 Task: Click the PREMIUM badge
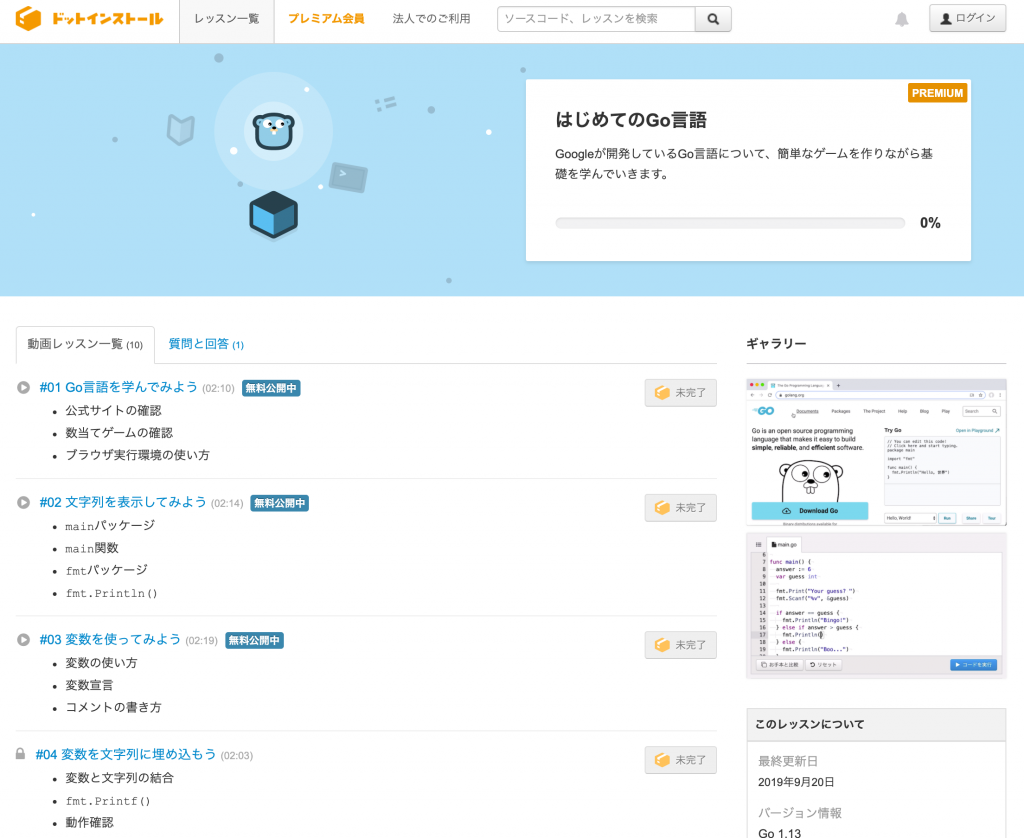(x=937, y=93)
